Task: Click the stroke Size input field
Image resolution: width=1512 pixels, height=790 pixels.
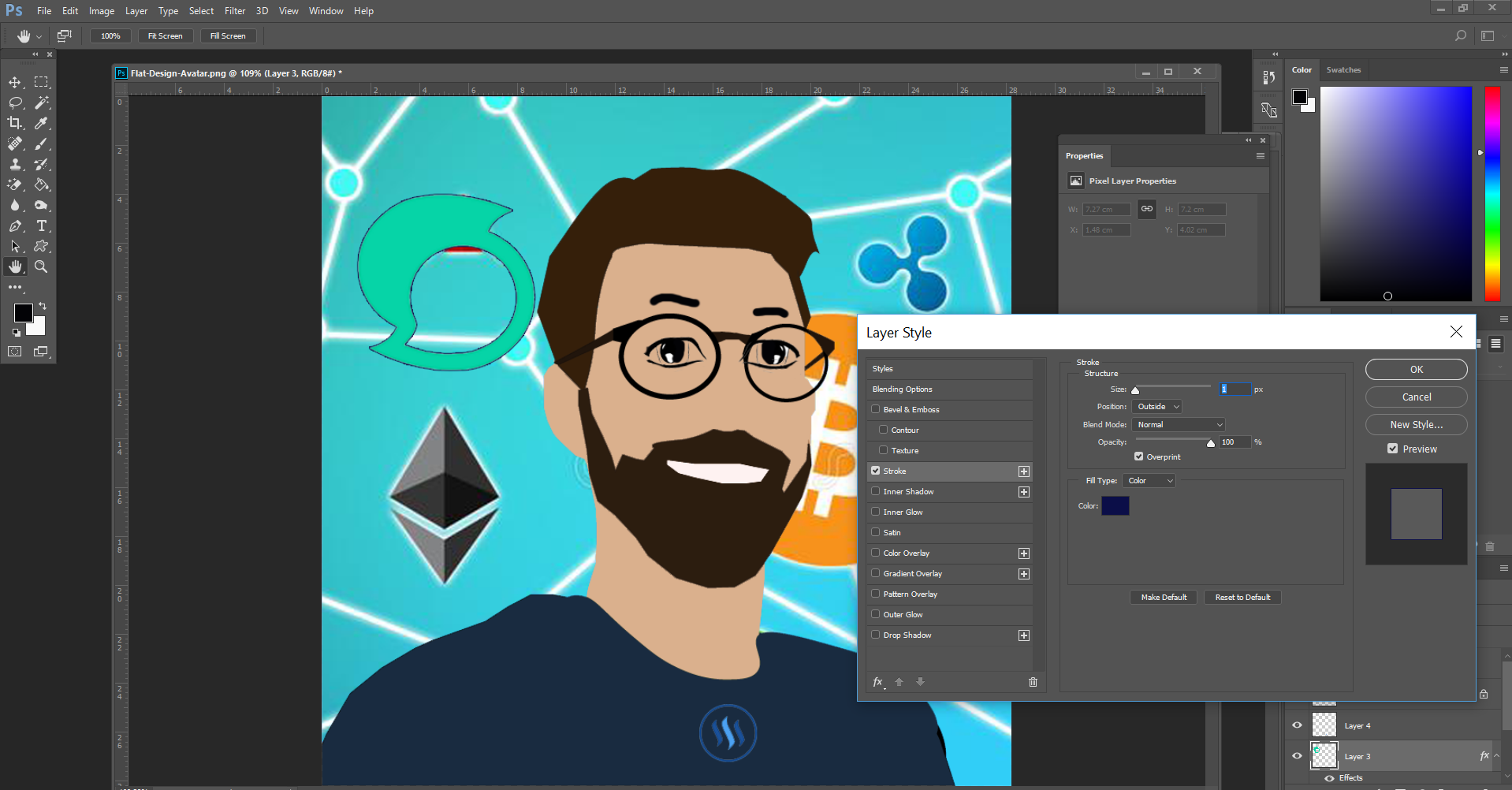Action: point(1233,389)
